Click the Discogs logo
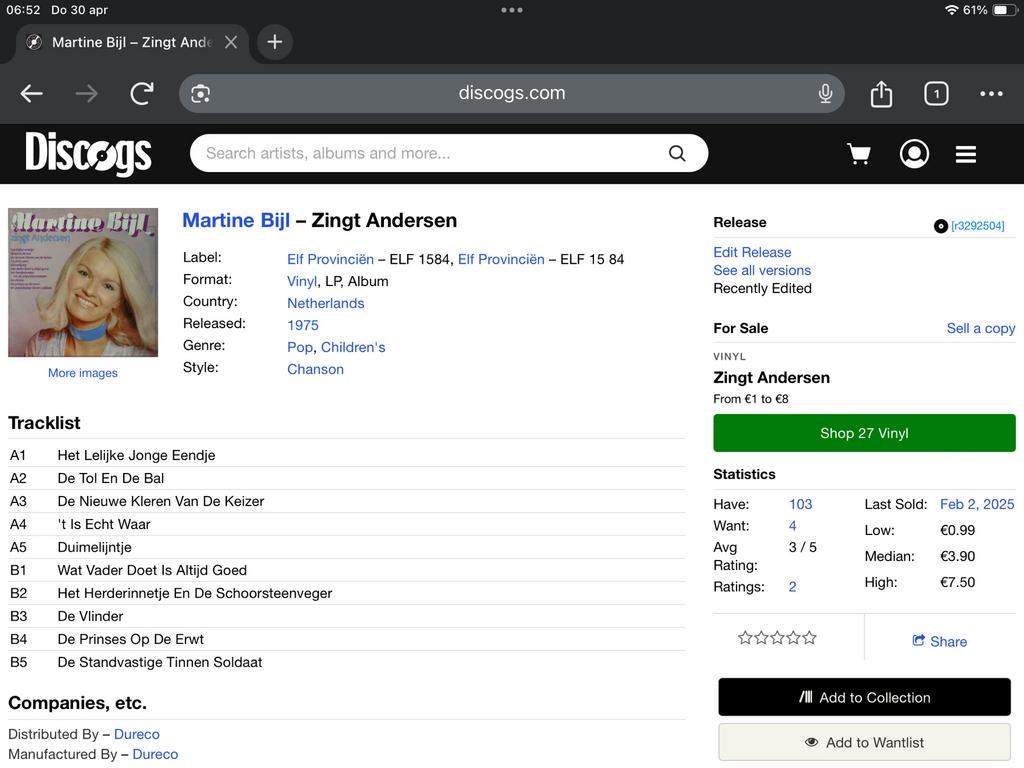Screen dimensions: 1024x768 [88, 153]
